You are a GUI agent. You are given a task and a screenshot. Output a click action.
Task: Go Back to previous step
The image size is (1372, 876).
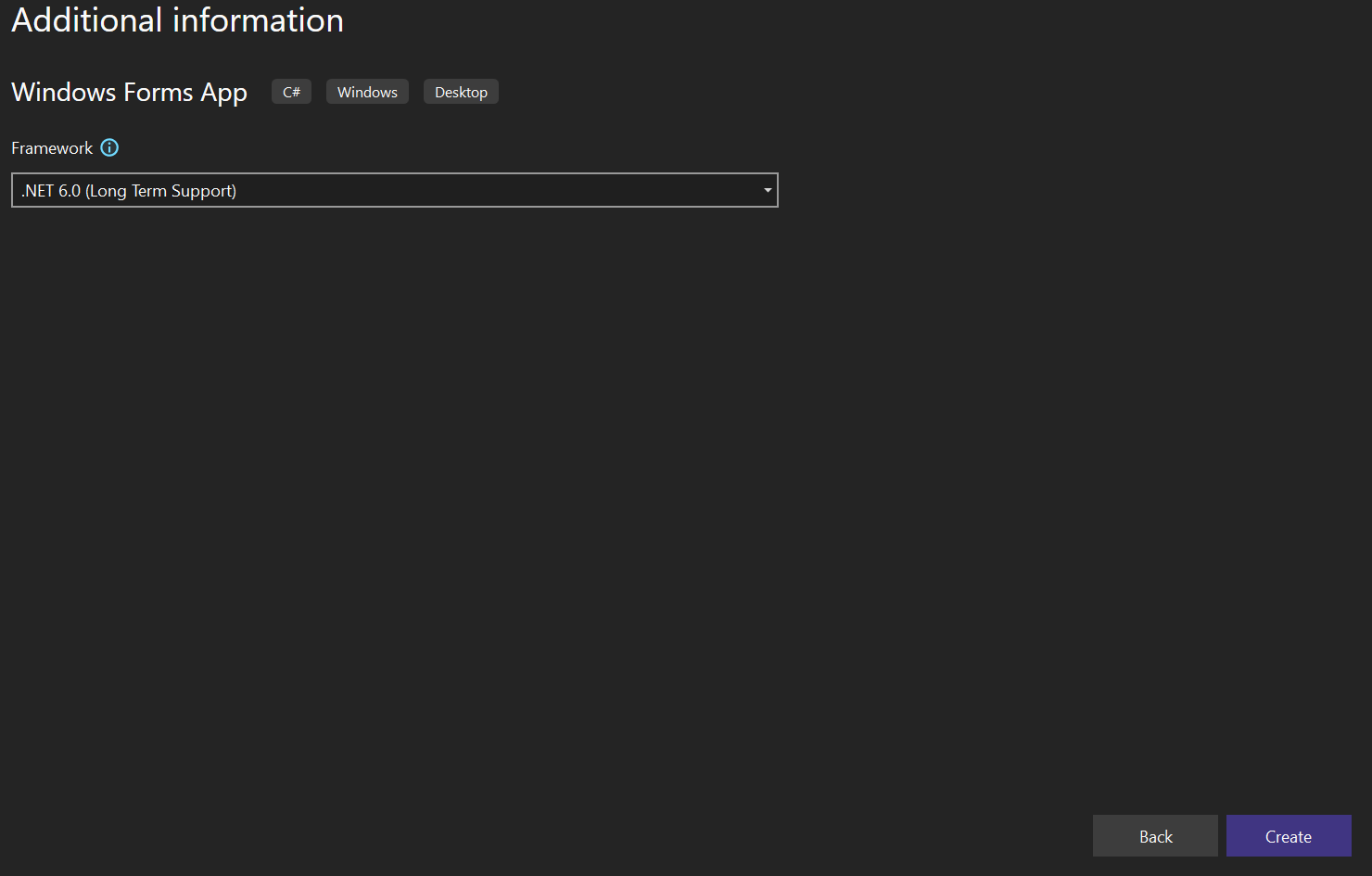(1155, 836)
